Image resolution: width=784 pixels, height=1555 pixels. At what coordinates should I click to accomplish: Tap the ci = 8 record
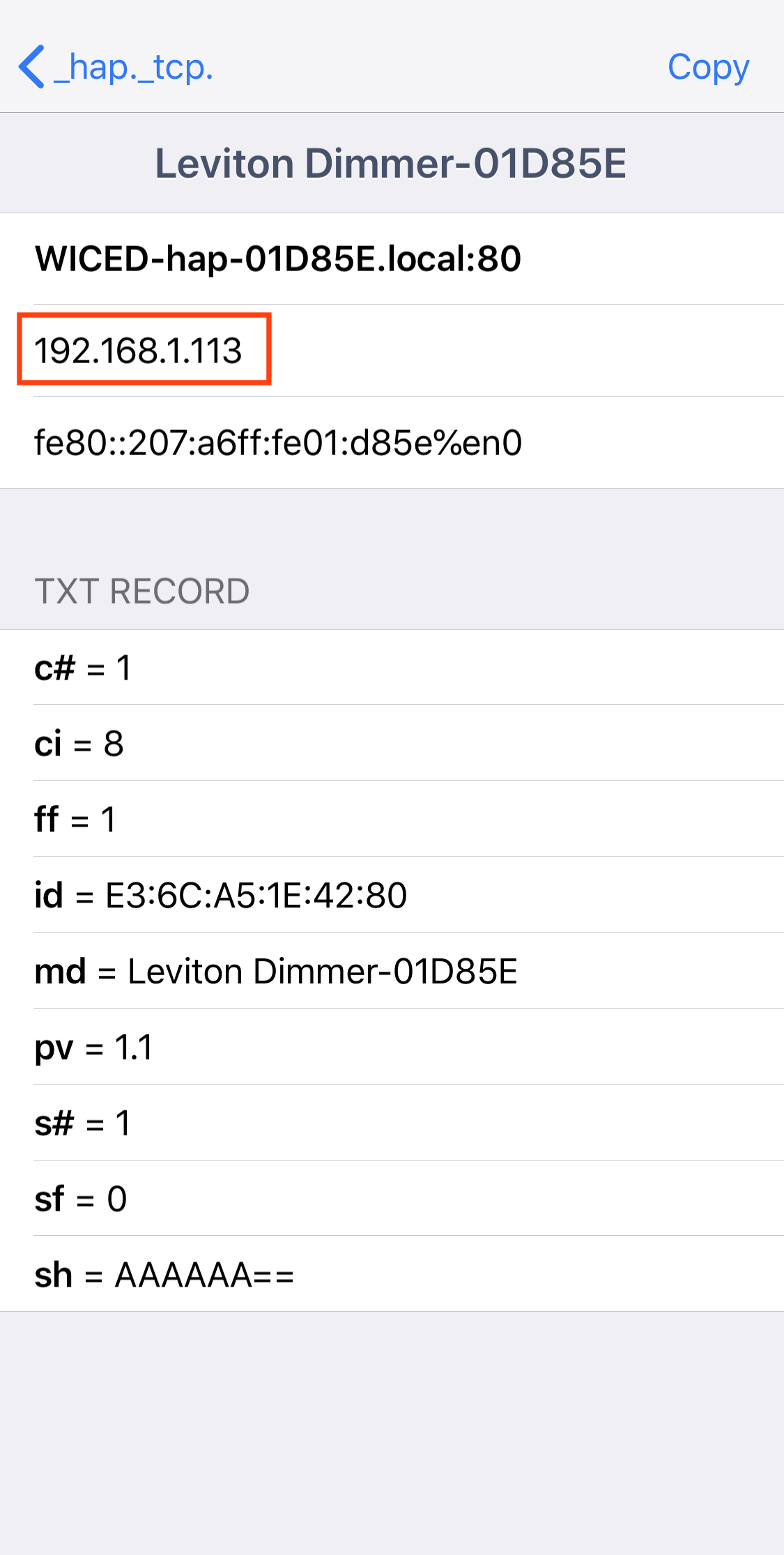coord(79,743)
